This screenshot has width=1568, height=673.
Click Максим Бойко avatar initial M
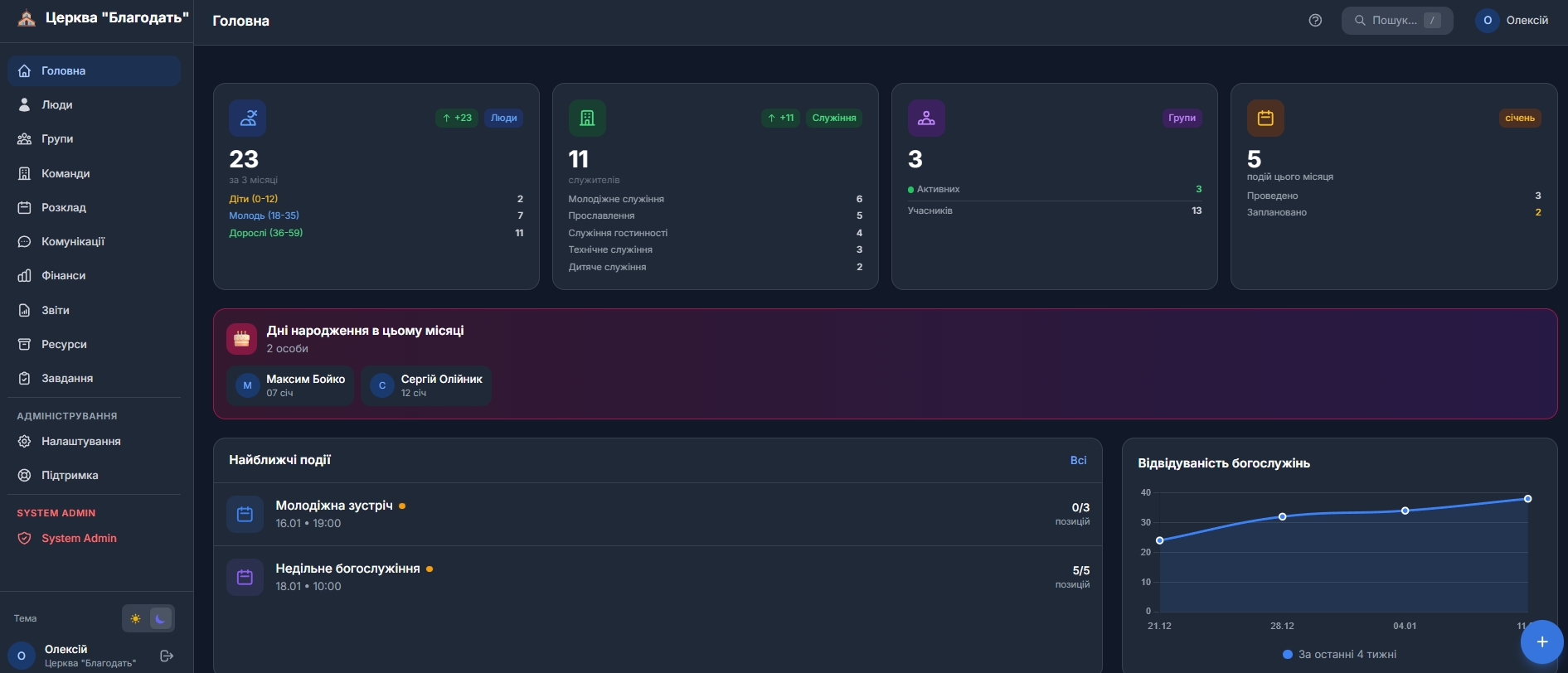pos(247,385)
